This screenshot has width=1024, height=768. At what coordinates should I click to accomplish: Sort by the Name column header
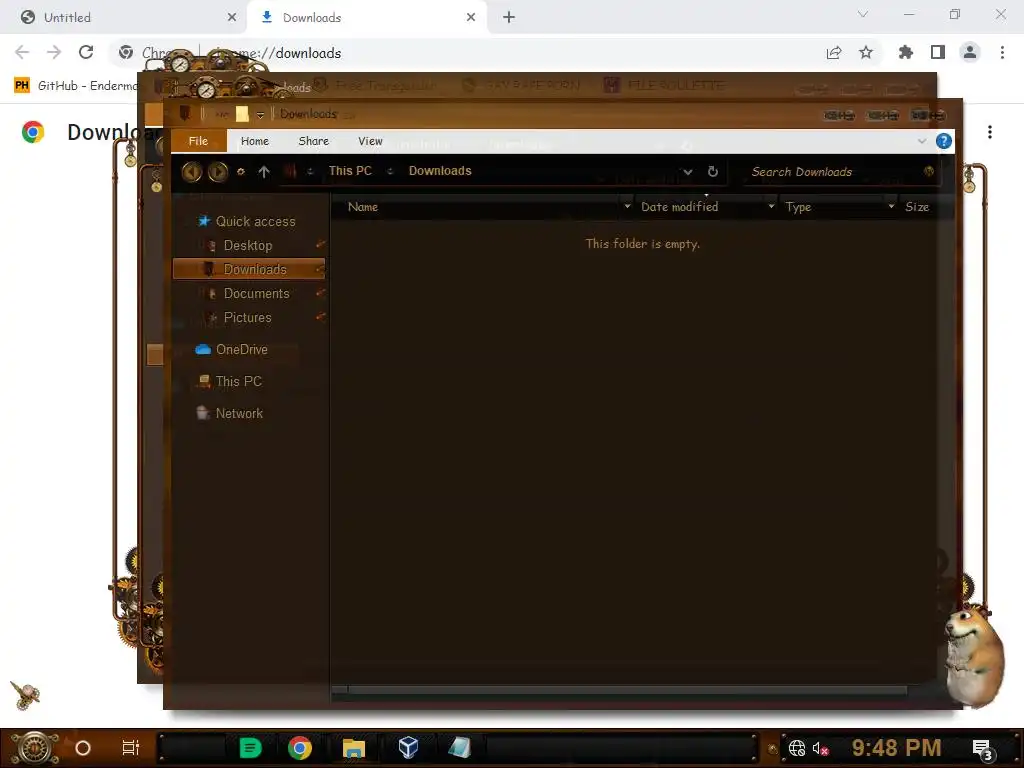point(363,207)
